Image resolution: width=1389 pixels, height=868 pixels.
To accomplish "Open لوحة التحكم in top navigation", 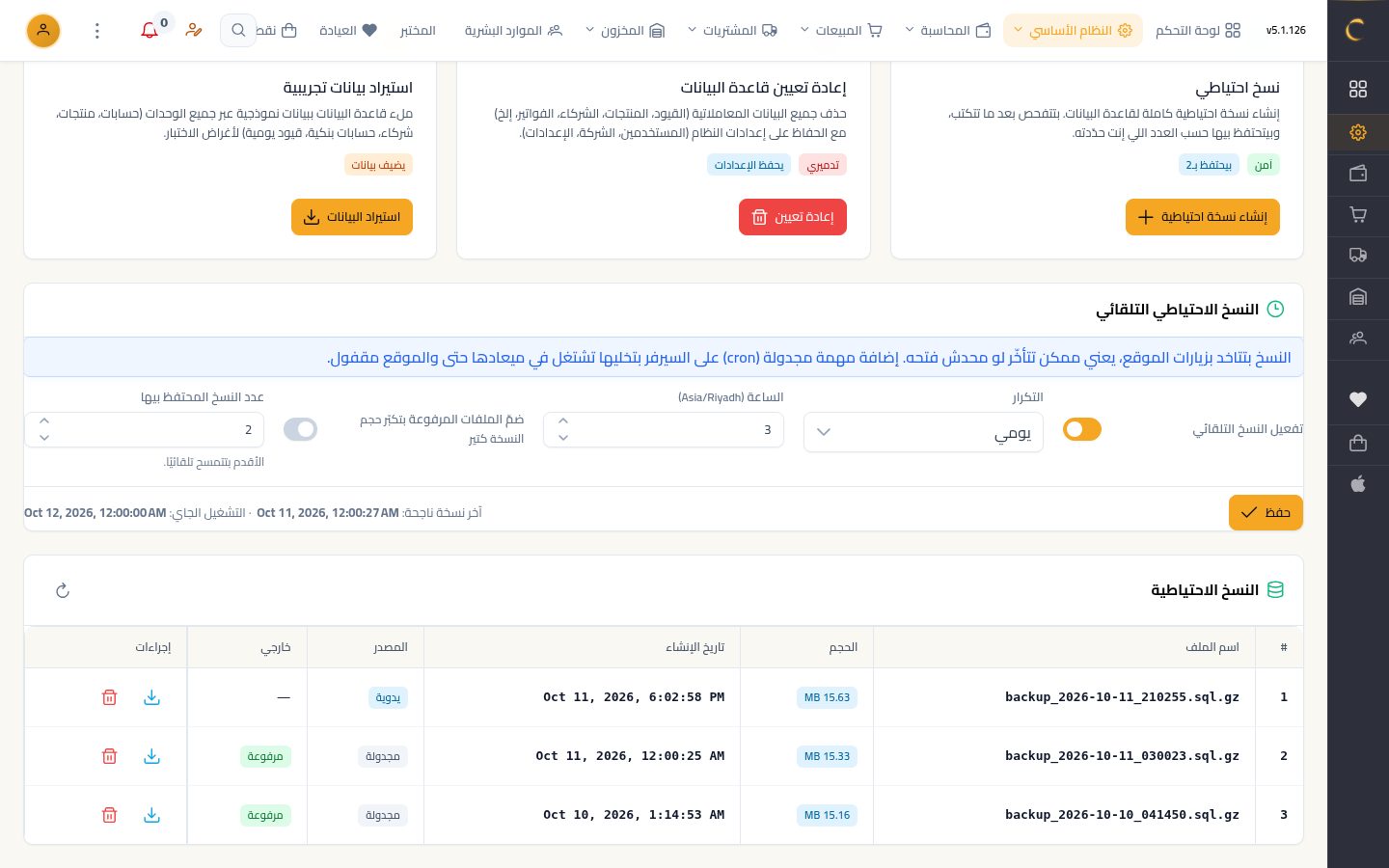I will 1197,31.
